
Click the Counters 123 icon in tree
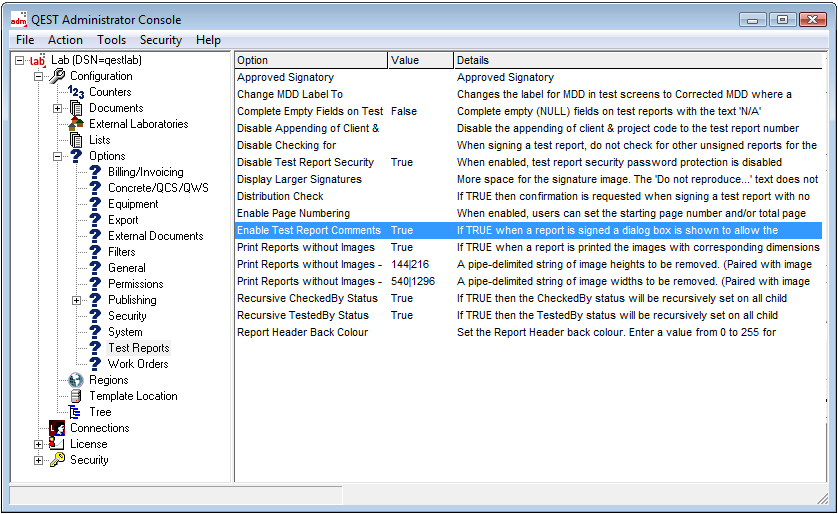76,92
